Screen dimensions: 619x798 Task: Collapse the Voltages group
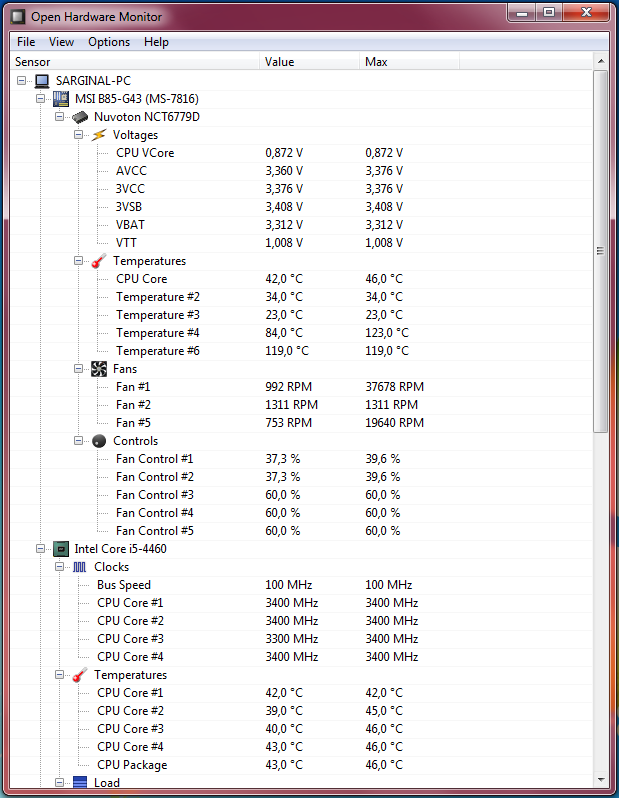[x=78, y=134]
